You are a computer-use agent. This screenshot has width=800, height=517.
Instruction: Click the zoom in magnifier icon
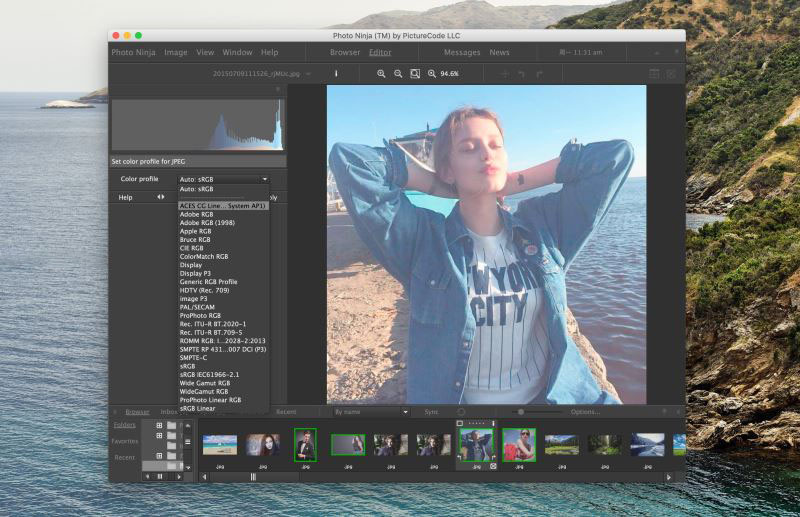click(x=381, y=73)
